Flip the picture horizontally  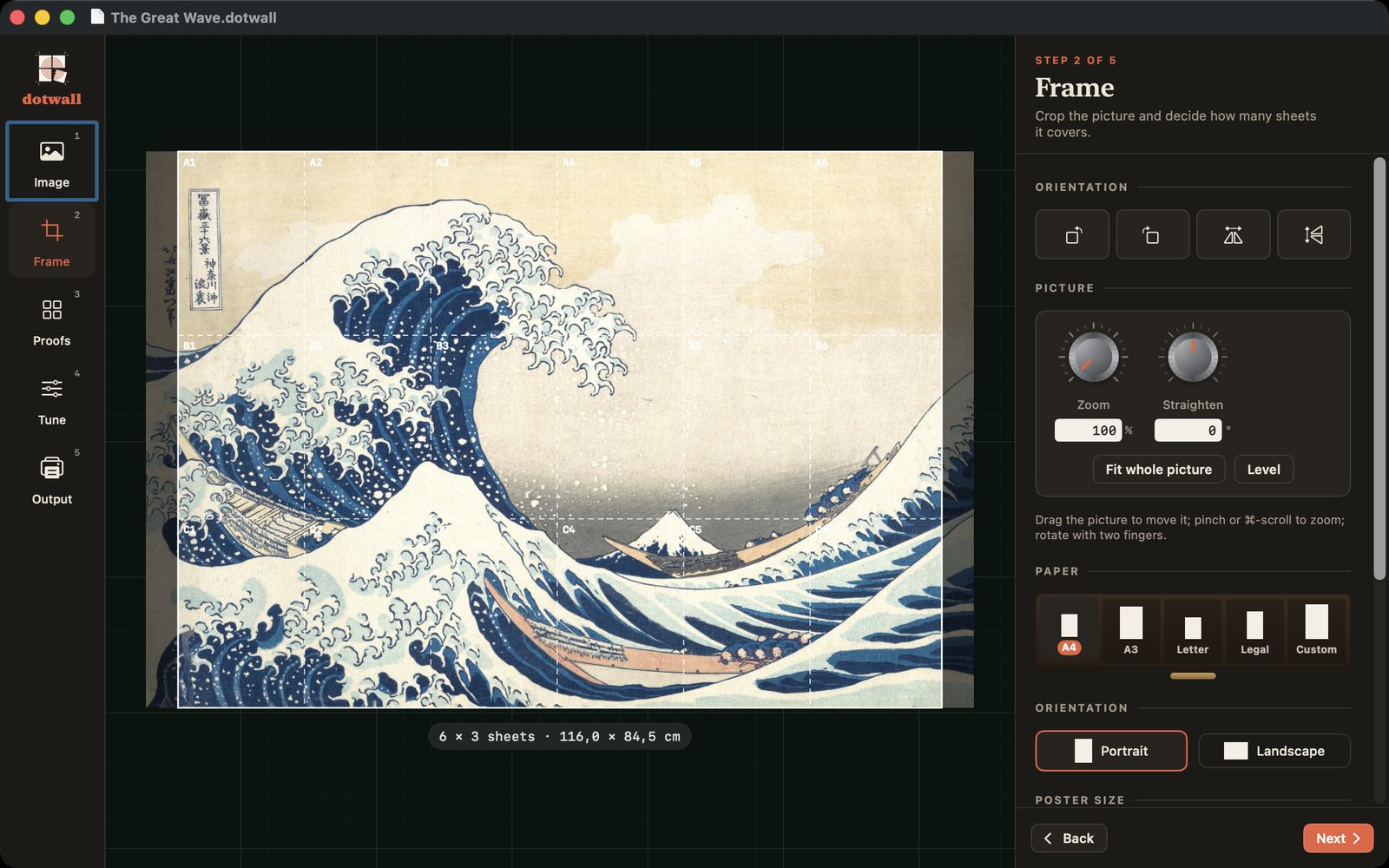click(1233, 234)
